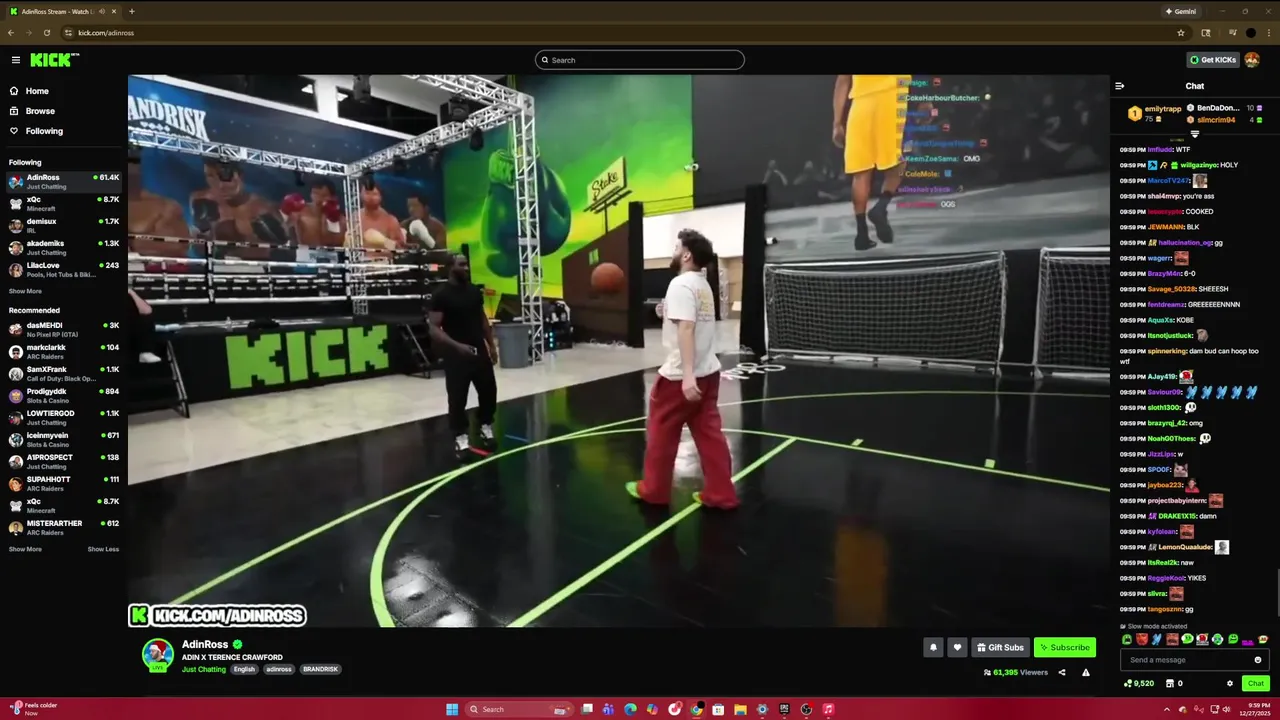Click the English tag
This screenshot has height=720, width=1280.
coord(244,669)
